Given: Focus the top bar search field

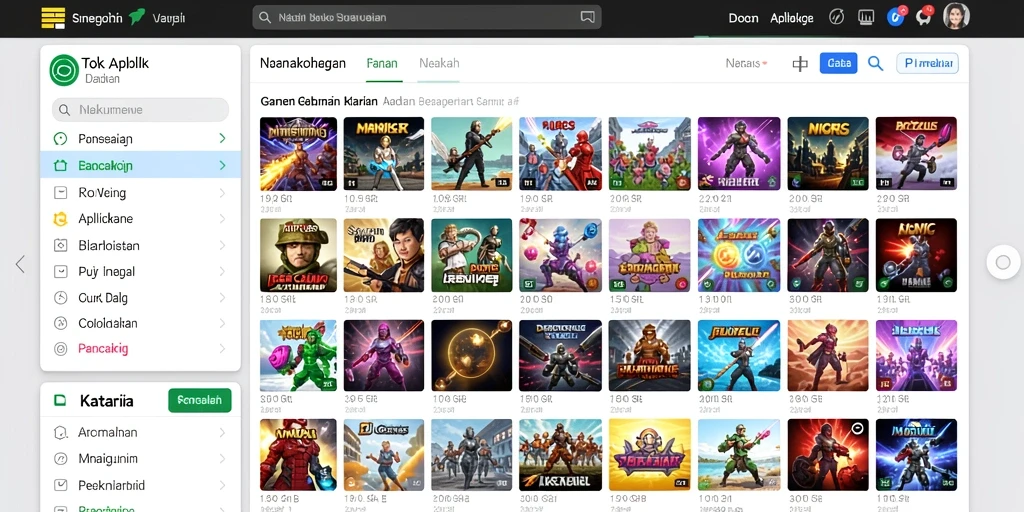Looking at the screenshot, I should (426, 17).
